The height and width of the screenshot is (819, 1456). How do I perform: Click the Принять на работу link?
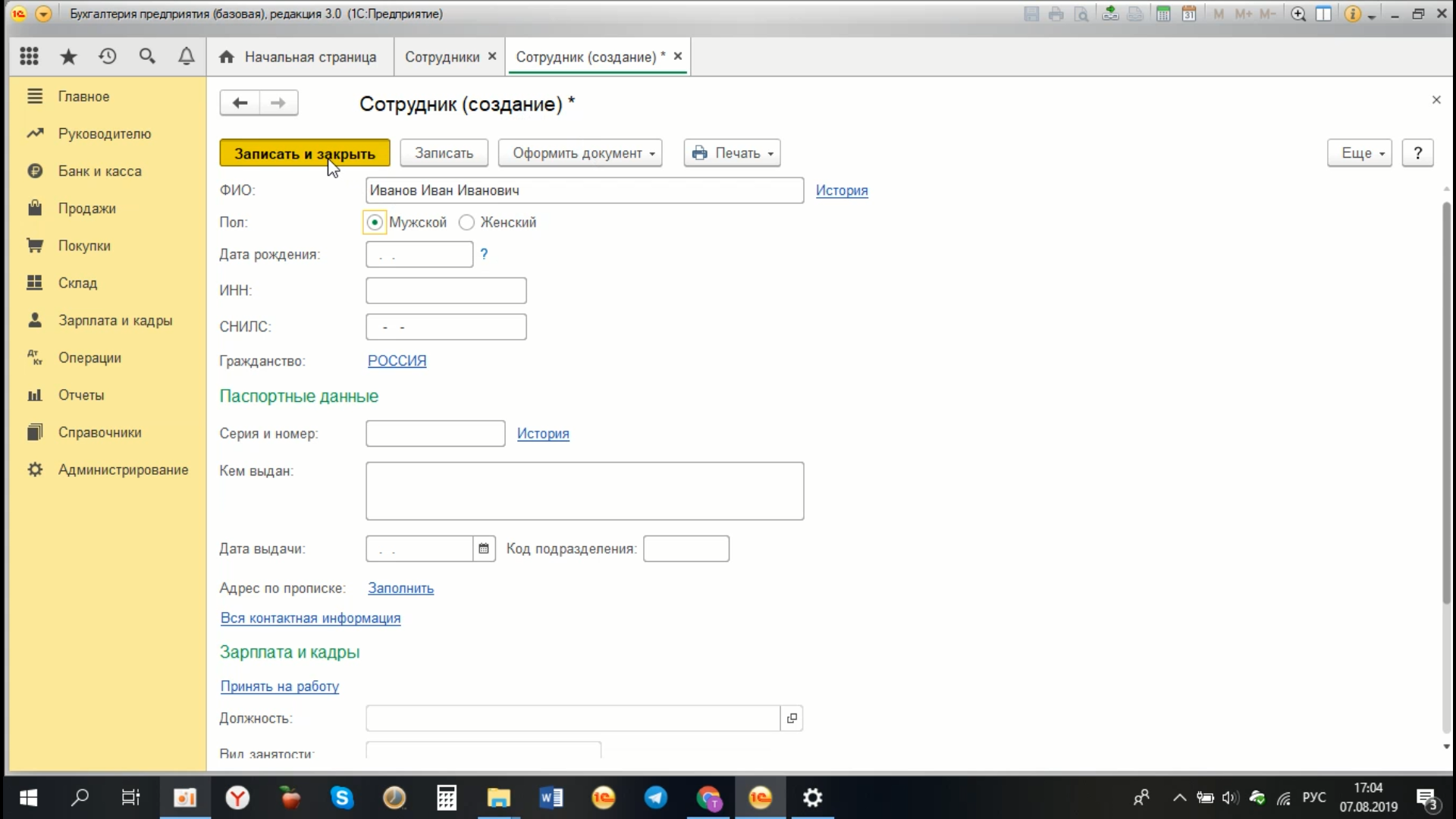[279, 686]
